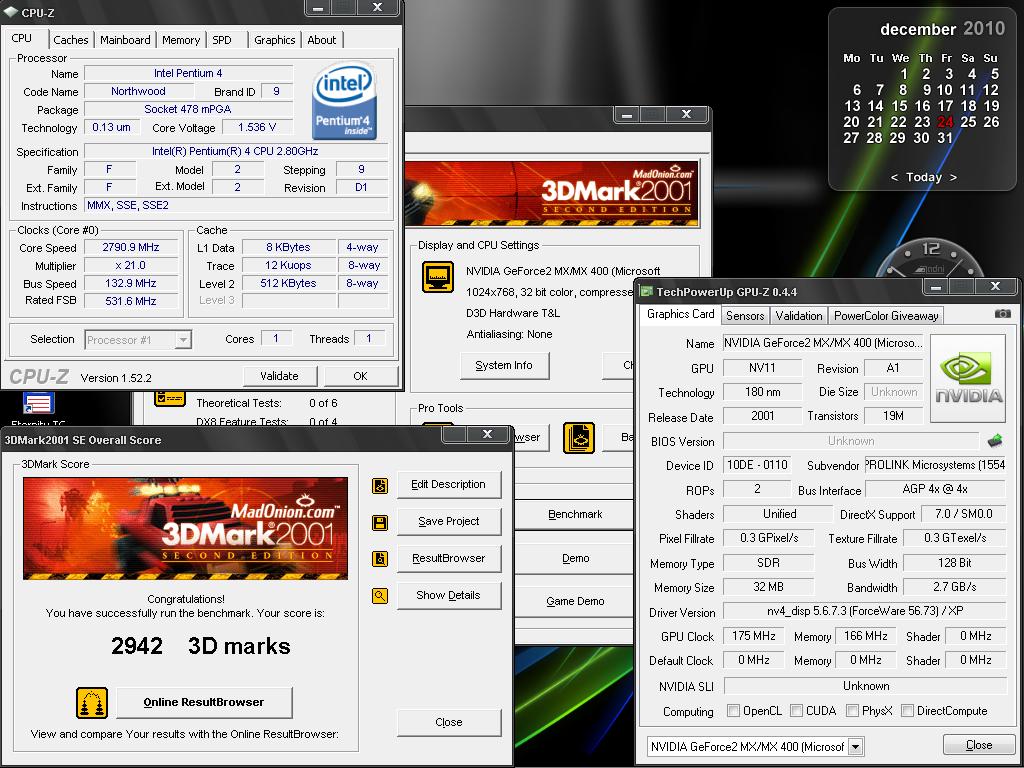The width and height of the screenshot is (1024, 768).
Task: Click the Device ID value 10DE - 0110
Action: [758, 465]
